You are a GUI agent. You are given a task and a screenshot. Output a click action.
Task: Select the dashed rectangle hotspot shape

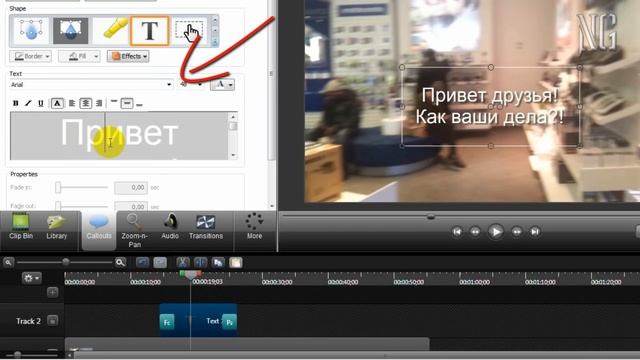(x=189, y=31)
